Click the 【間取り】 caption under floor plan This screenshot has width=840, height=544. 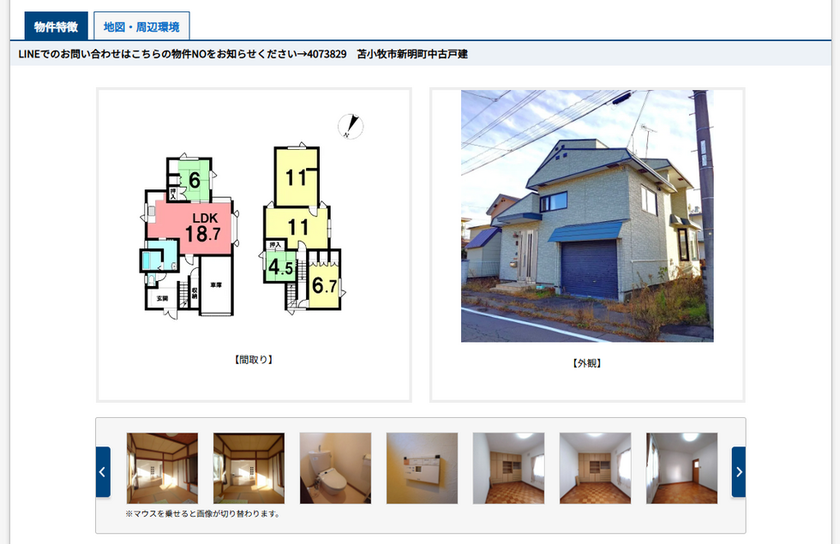point(253,359)
